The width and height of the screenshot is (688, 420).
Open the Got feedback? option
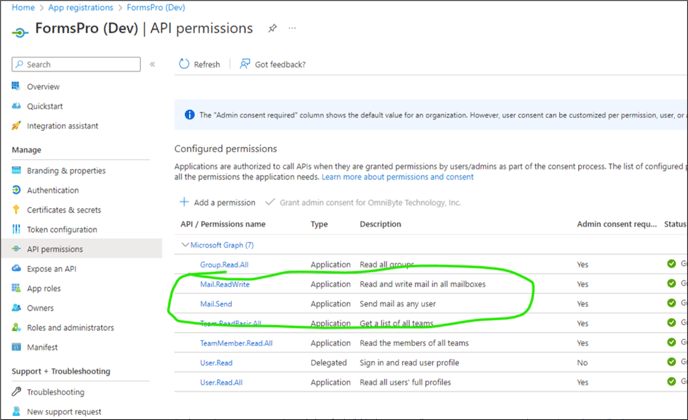click(x=272, y=65)
